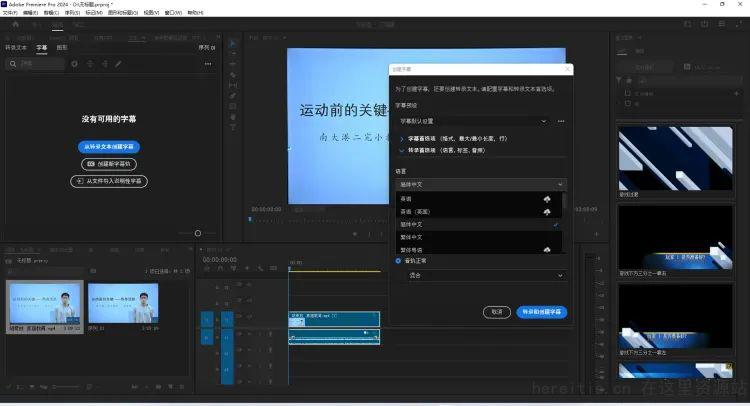Select the Pen tool
The width and height of the screenshot is (750, 406).
coord(233,96)
